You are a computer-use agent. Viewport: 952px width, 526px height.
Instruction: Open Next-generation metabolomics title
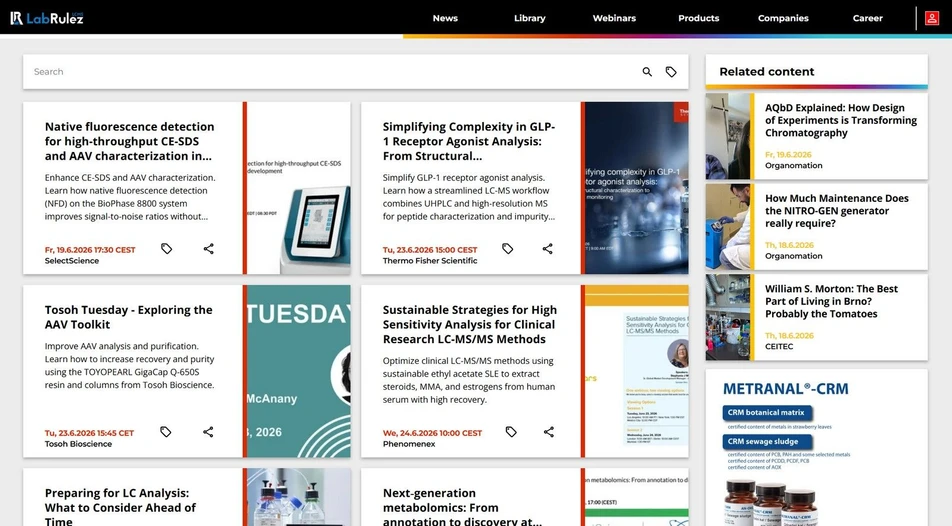click(x=463, y=507)
